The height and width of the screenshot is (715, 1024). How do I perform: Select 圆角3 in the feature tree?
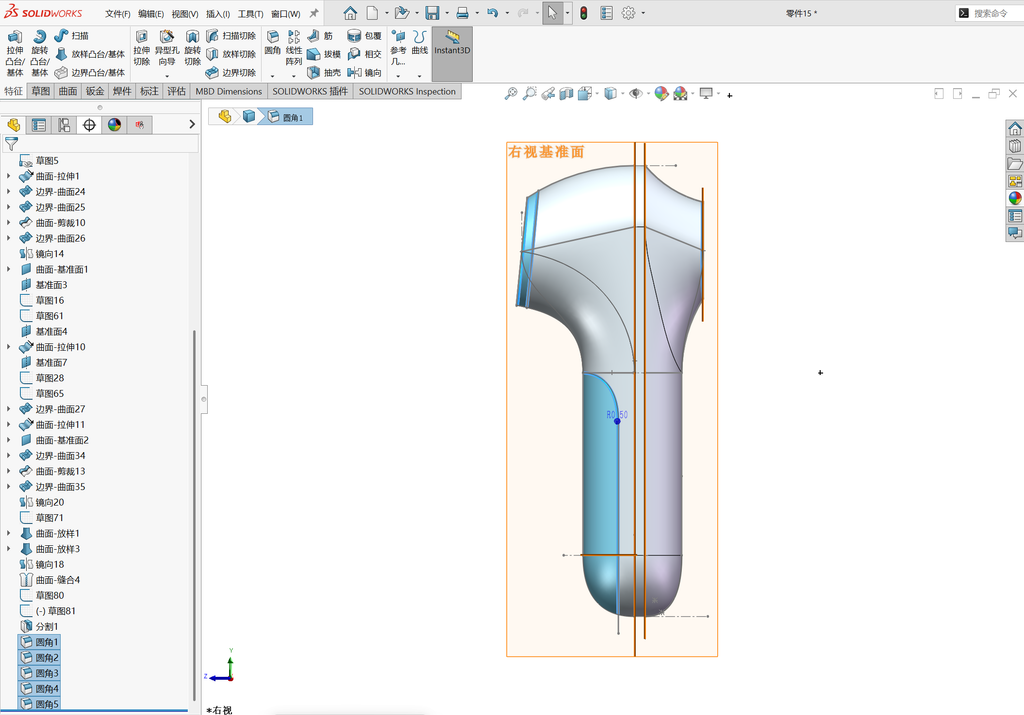(x=39, y=673)
